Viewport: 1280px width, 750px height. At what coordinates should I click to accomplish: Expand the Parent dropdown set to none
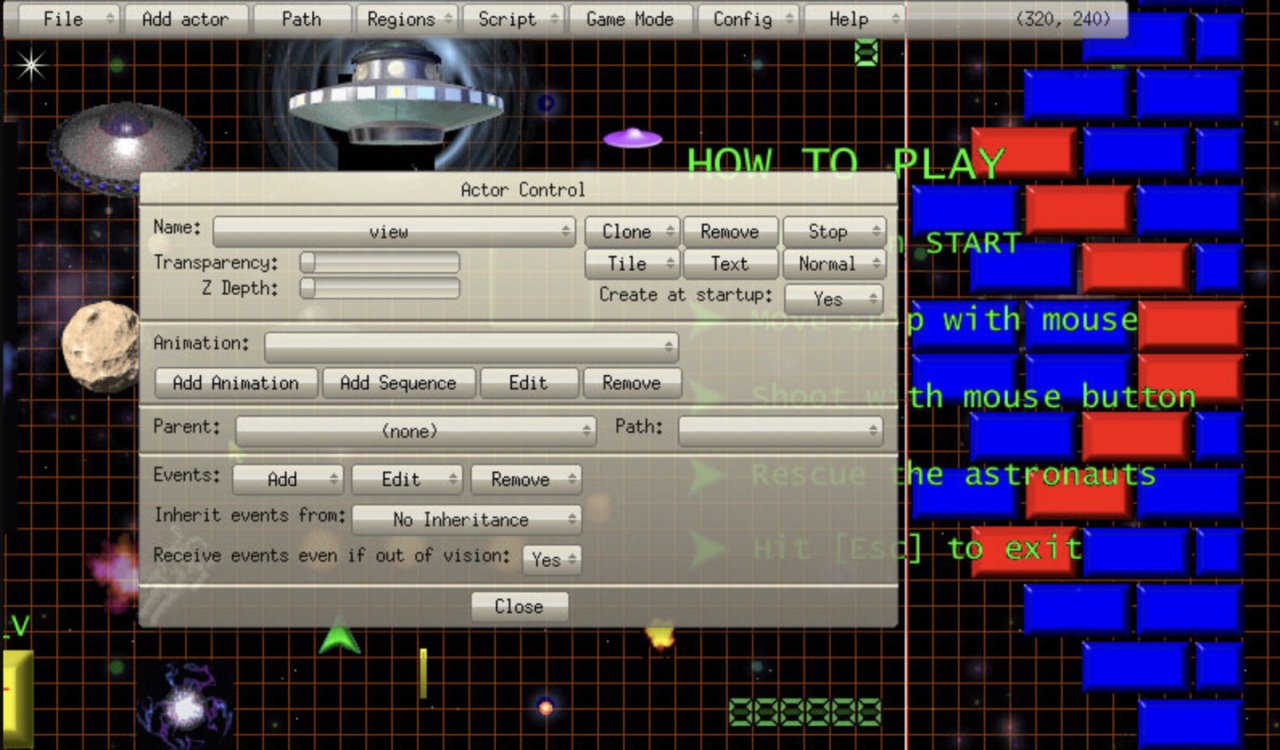coord(415,431)
